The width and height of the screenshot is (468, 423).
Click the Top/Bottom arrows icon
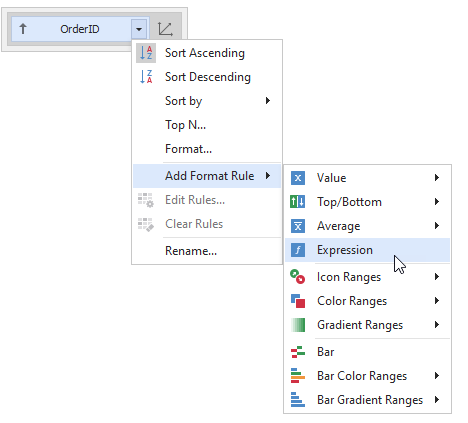[x=298, y=202]
